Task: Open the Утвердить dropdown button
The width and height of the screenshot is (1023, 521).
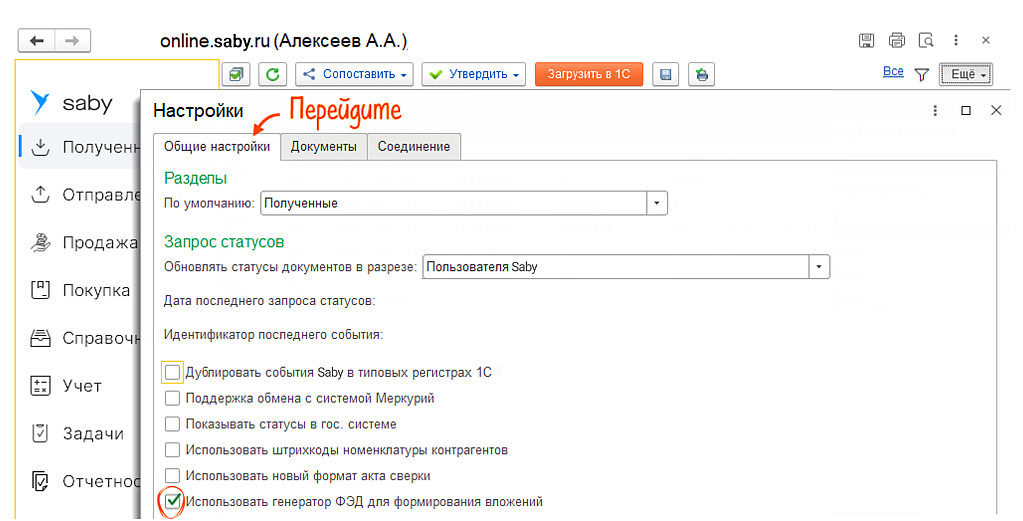Action: click(474, 75)
